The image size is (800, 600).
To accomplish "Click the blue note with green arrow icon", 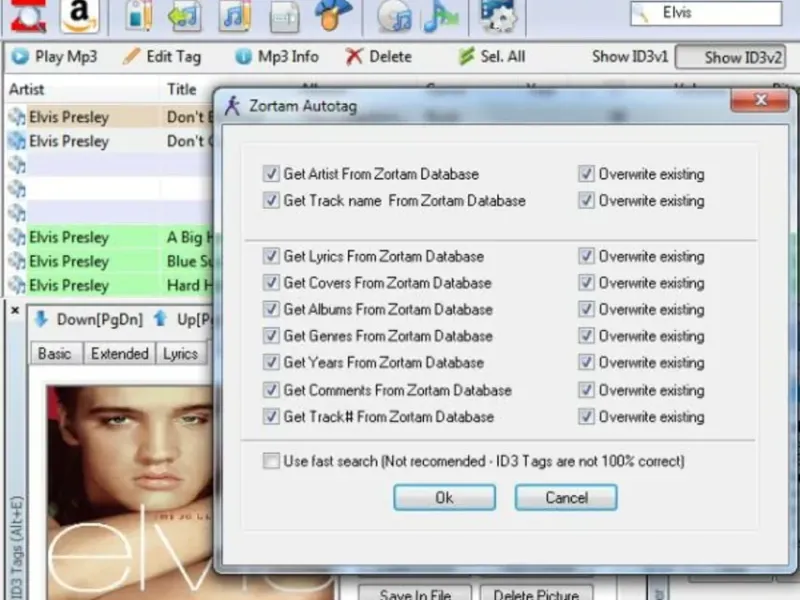I will pyautogui.click(x=441, y=16).
